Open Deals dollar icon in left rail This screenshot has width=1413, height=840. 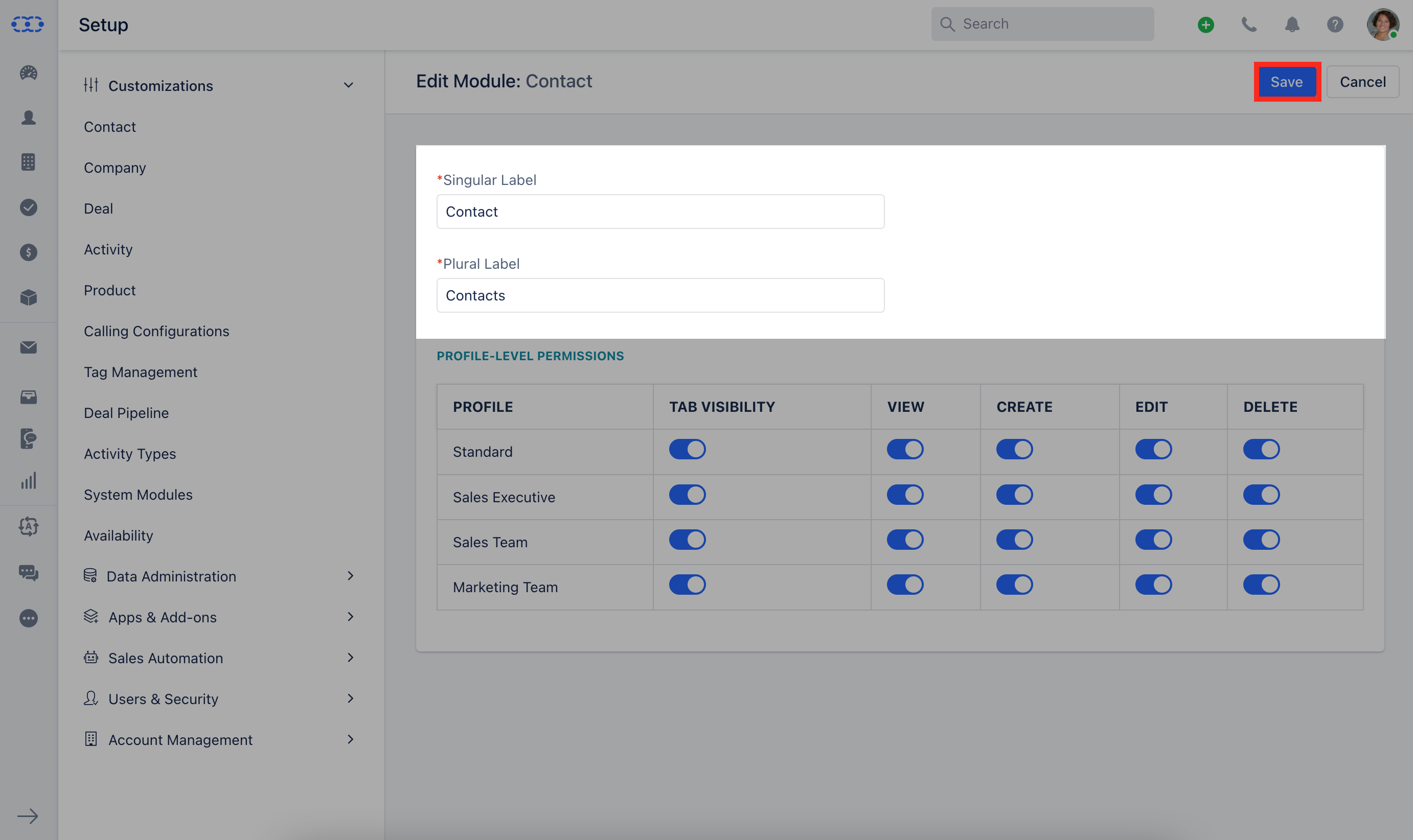point(28,252)
